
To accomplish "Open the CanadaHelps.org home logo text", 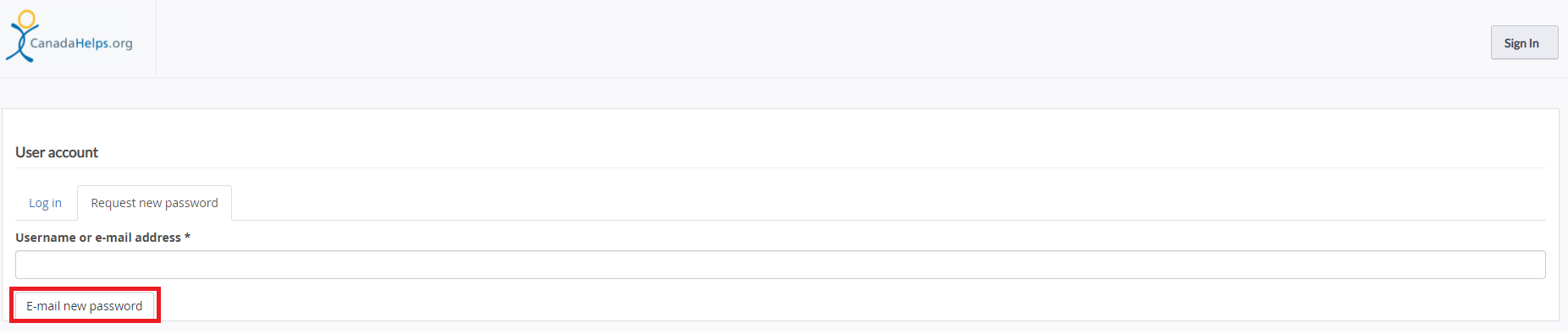I will point(81,43).
